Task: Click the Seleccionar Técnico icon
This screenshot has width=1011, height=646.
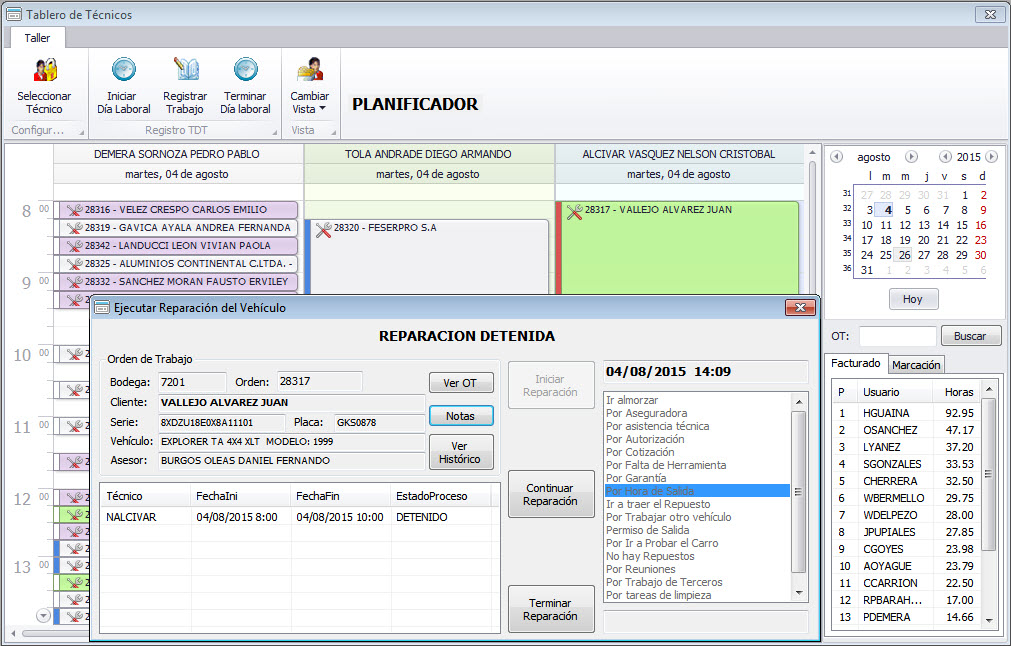Action: click(44, 71)
